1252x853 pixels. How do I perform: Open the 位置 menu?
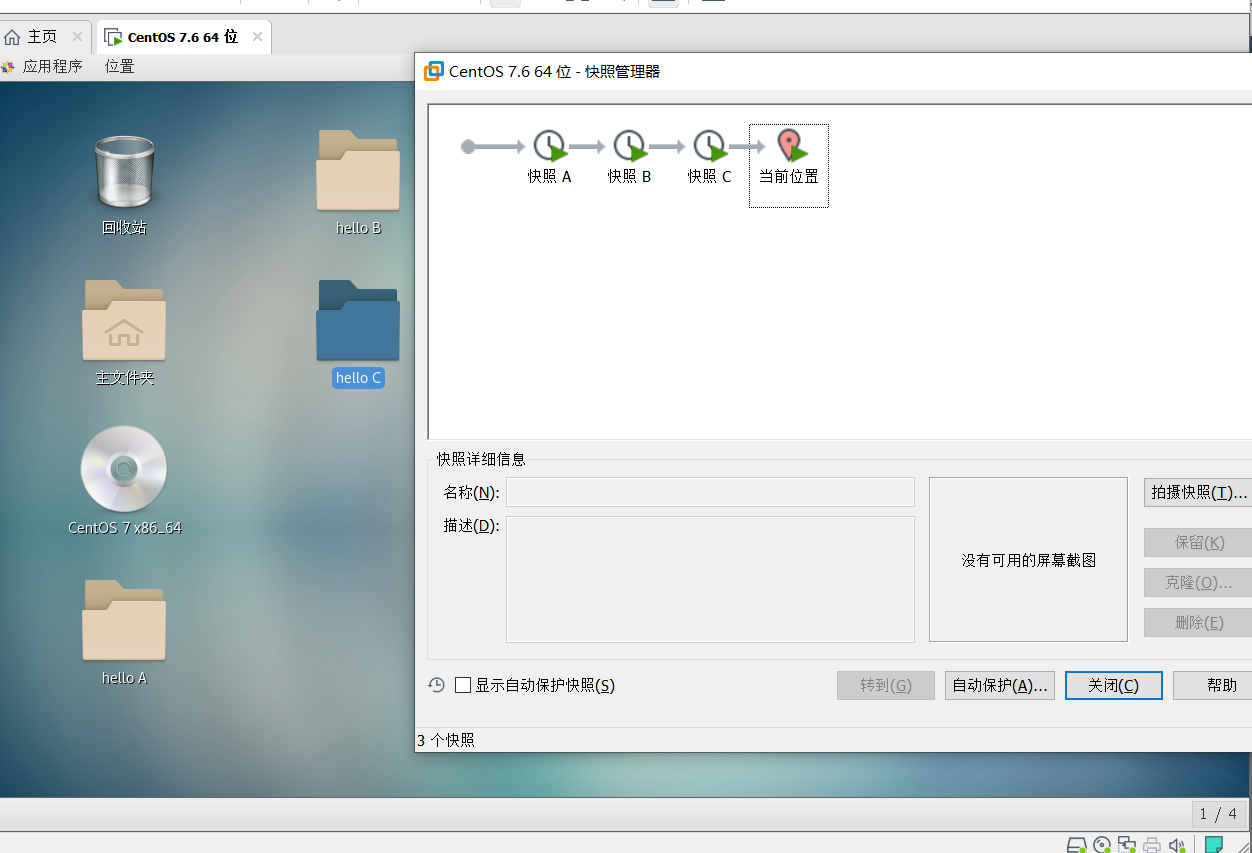click(119, 67)
